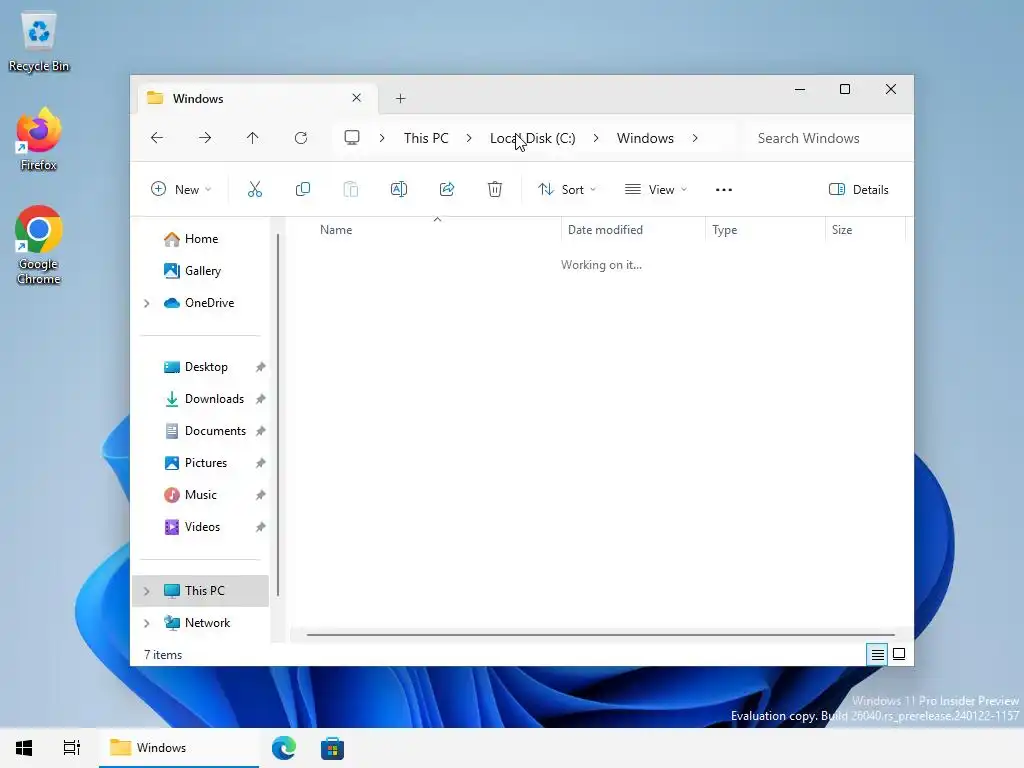Screen dimensions: 1024x768
Task: Open the New dropdown menu
Action: 181,189
